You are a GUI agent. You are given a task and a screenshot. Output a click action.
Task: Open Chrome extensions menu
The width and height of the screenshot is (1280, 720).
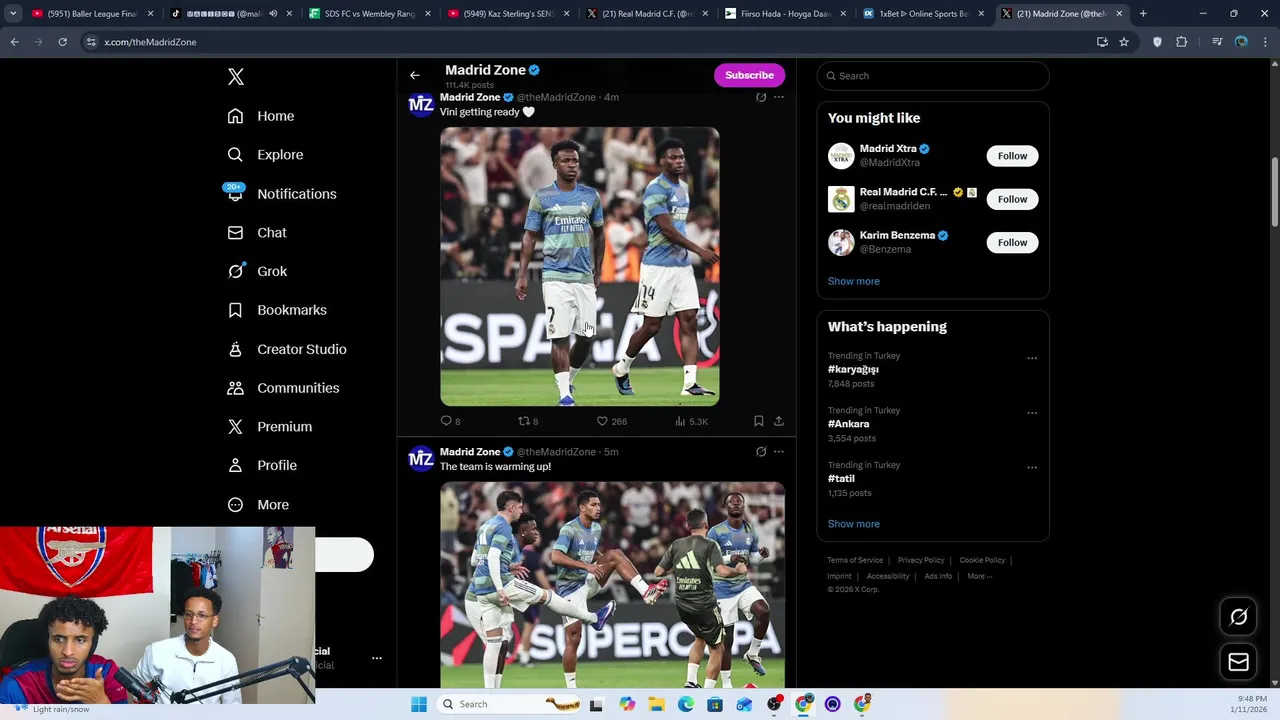point(1181,42)
